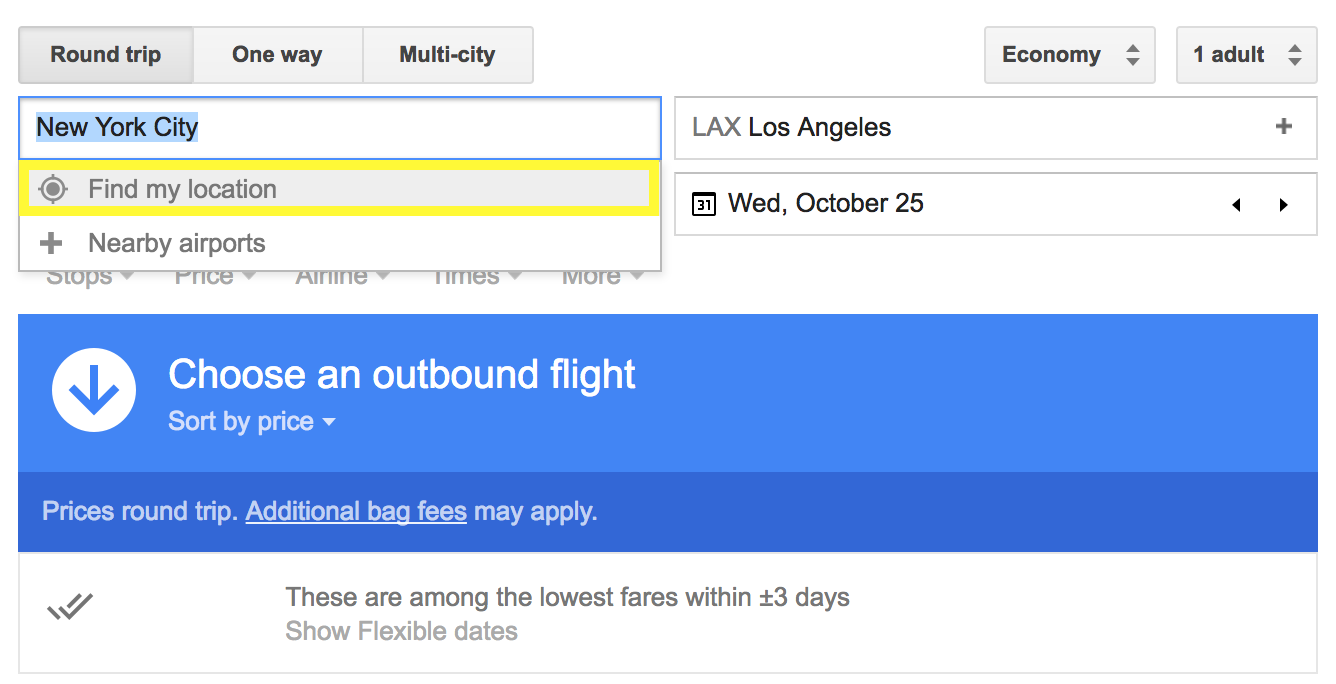
Task: Click the next-date right arrow
Action: [x=1284, y=204]
